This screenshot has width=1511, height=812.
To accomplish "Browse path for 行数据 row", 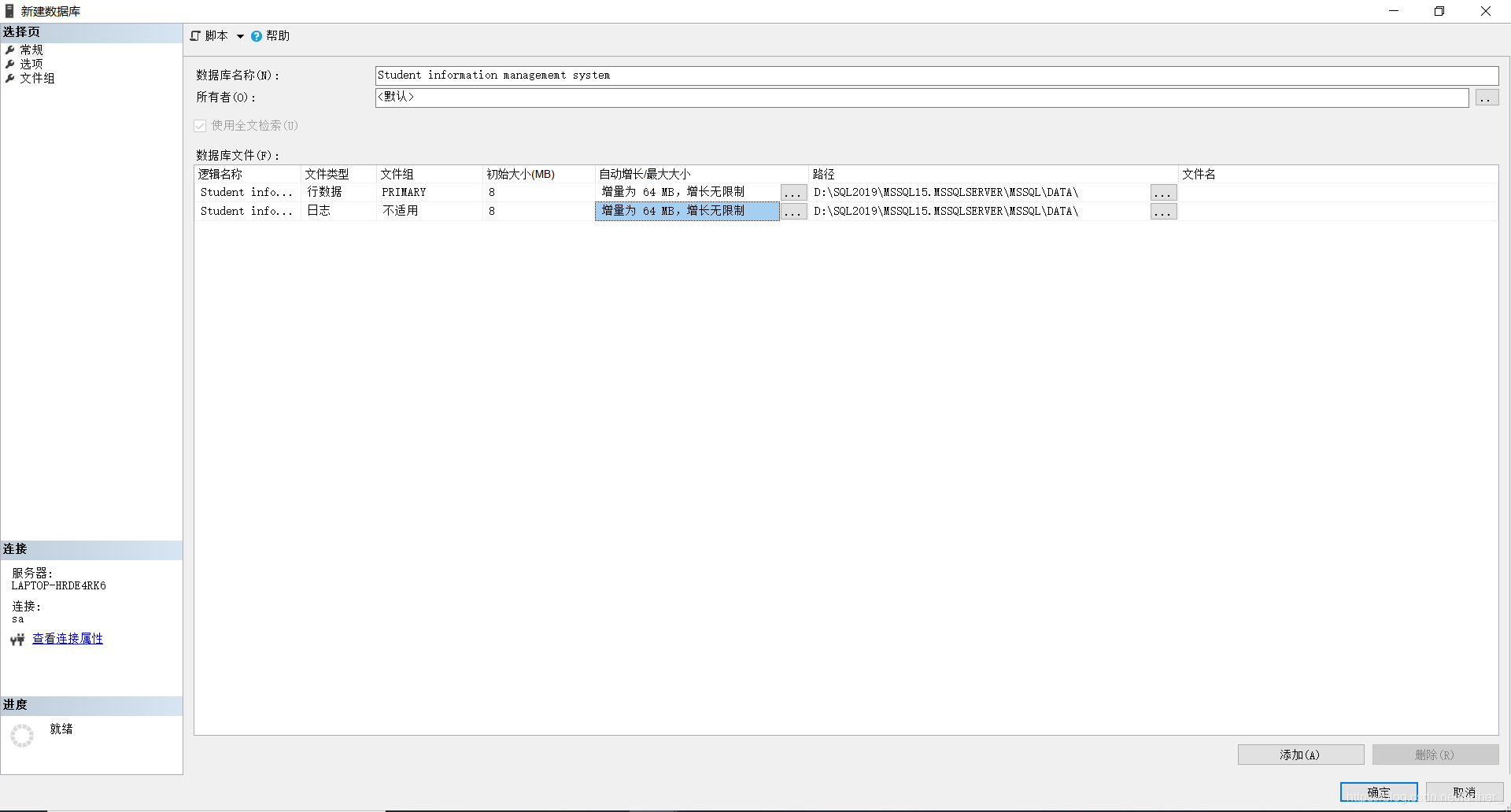I will click(x=1163, y=193).
